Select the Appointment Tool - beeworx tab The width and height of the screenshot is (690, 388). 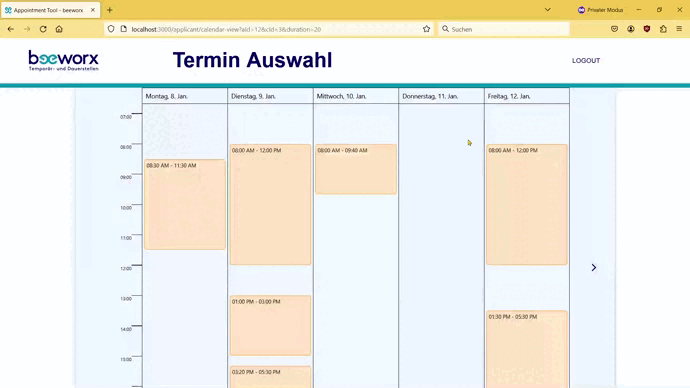click(x=51, y=10)
